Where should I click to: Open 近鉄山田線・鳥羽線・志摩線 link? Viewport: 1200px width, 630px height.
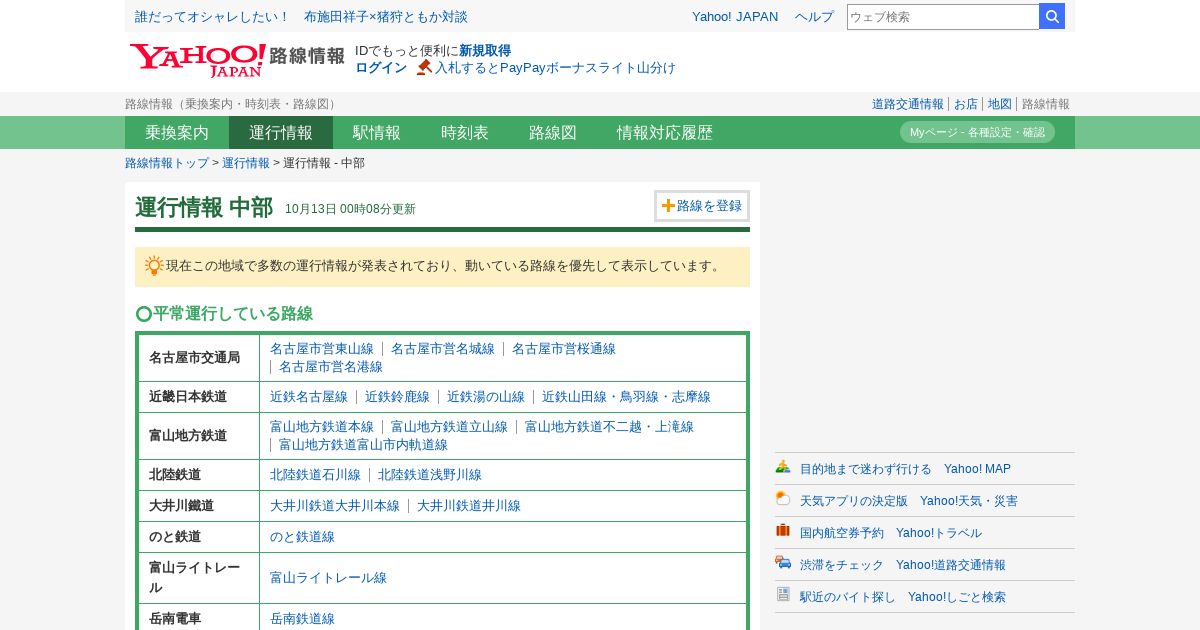tap(626, 397)
